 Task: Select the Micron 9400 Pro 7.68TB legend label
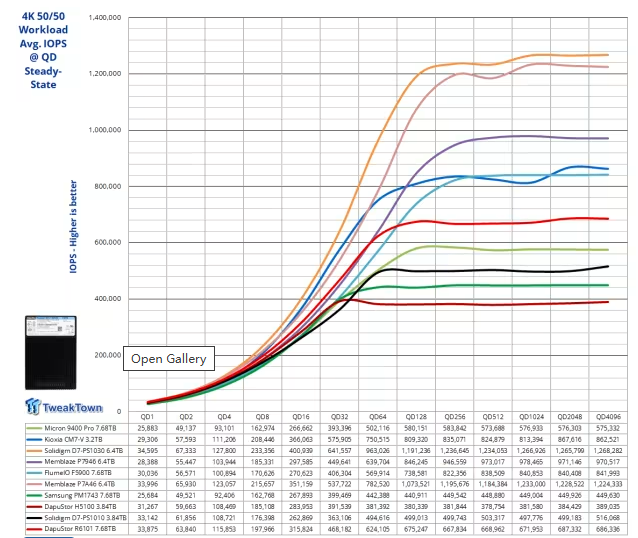(80, 428)
